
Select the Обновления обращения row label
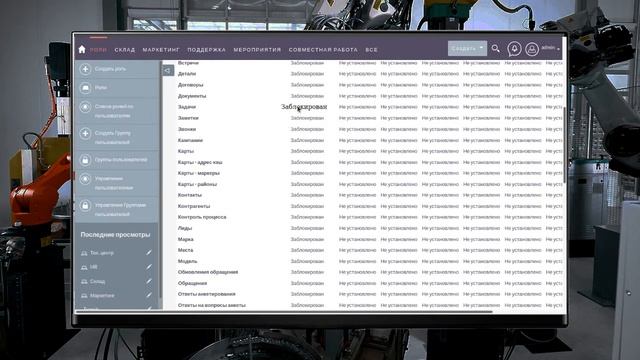coord(208,272)
